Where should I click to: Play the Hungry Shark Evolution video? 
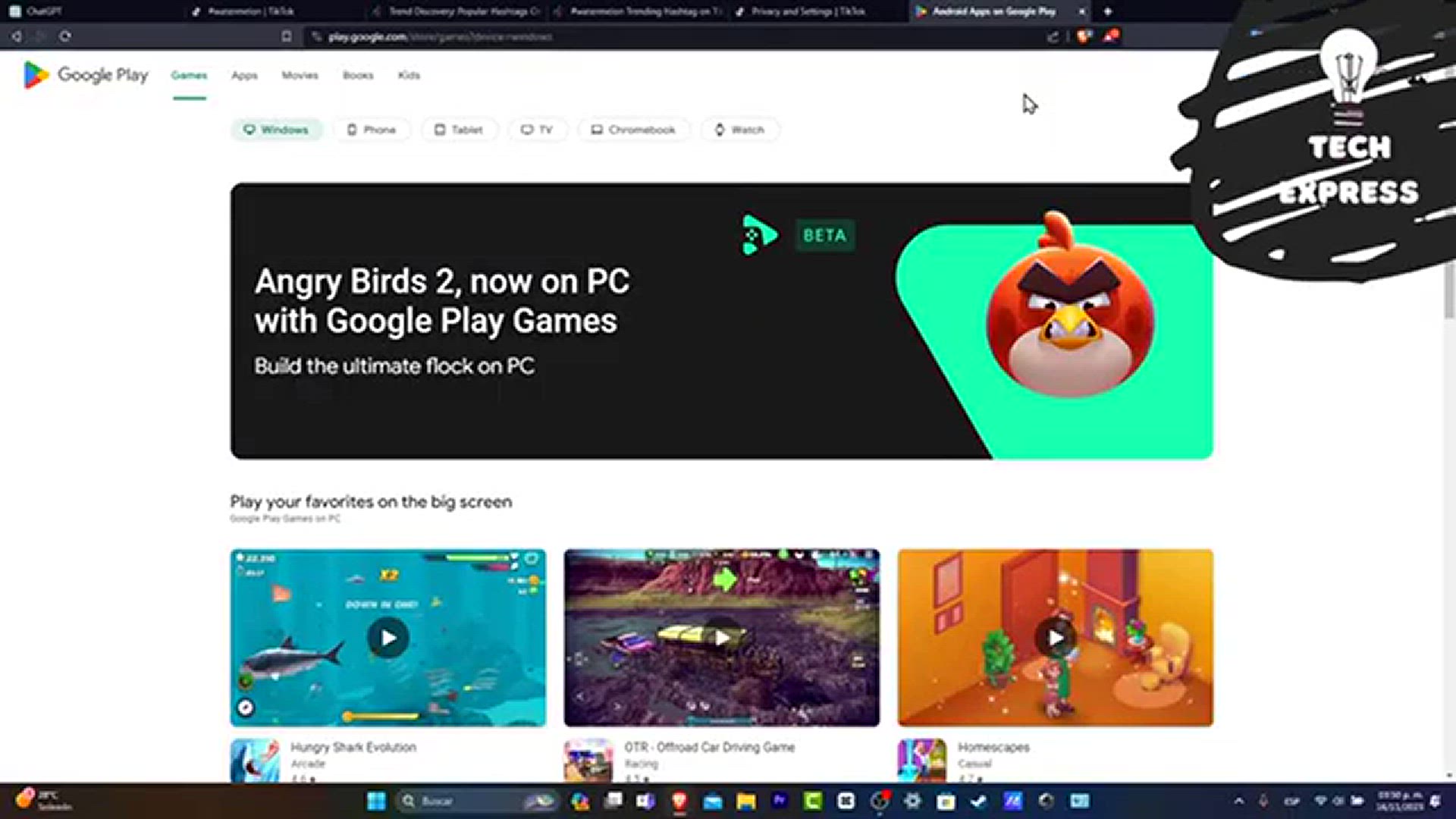click(388, 638)
